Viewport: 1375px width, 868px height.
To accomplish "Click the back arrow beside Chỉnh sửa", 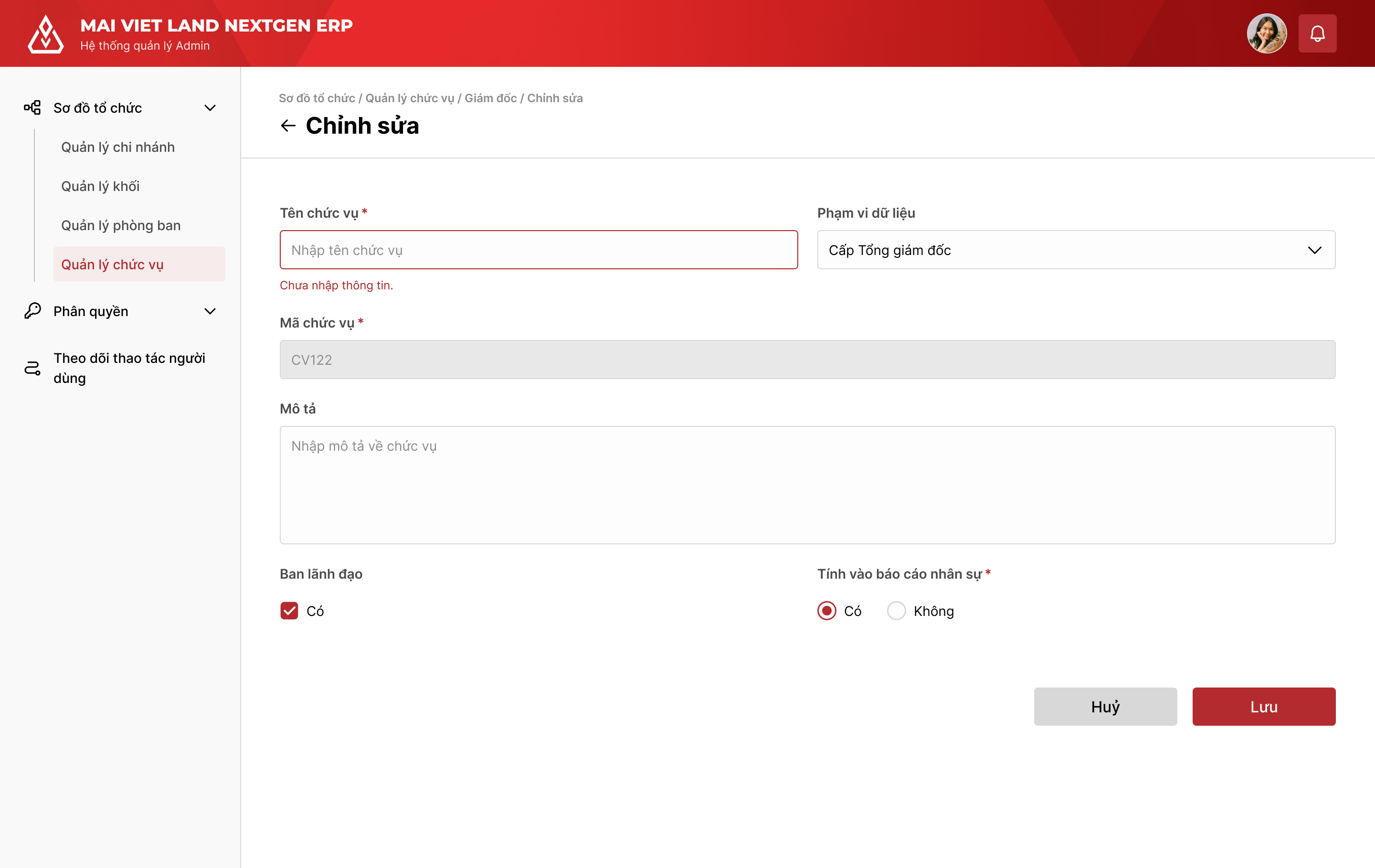I will pos(288,126).
